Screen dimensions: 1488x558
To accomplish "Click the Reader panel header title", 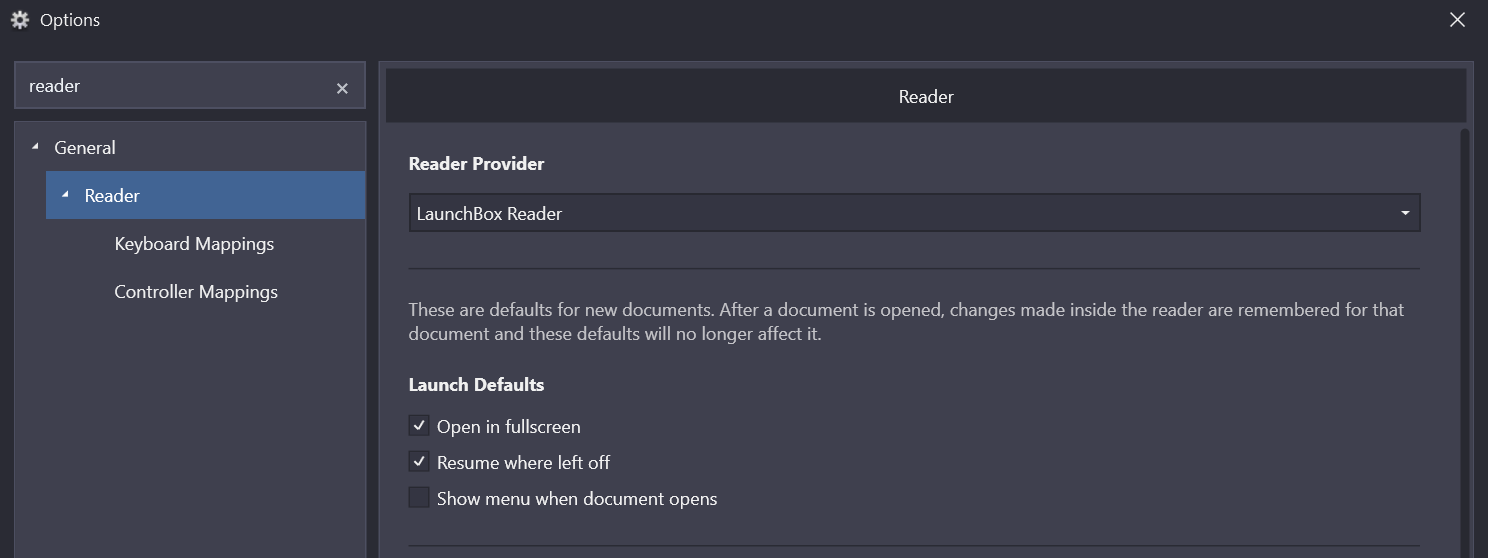I will pyautogui.click(x=926, y=97).
